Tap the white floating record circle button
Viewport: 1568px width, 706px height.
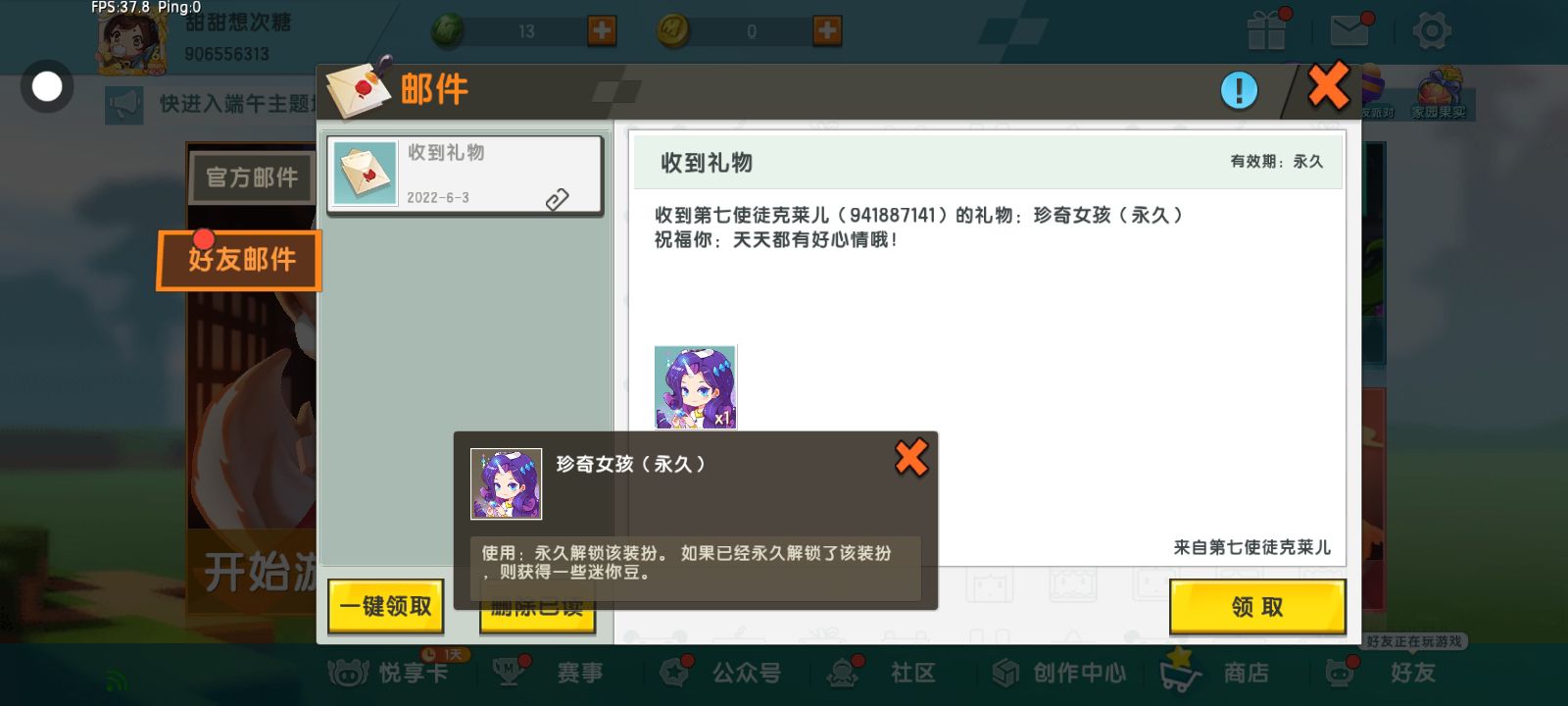coord(46,86)
